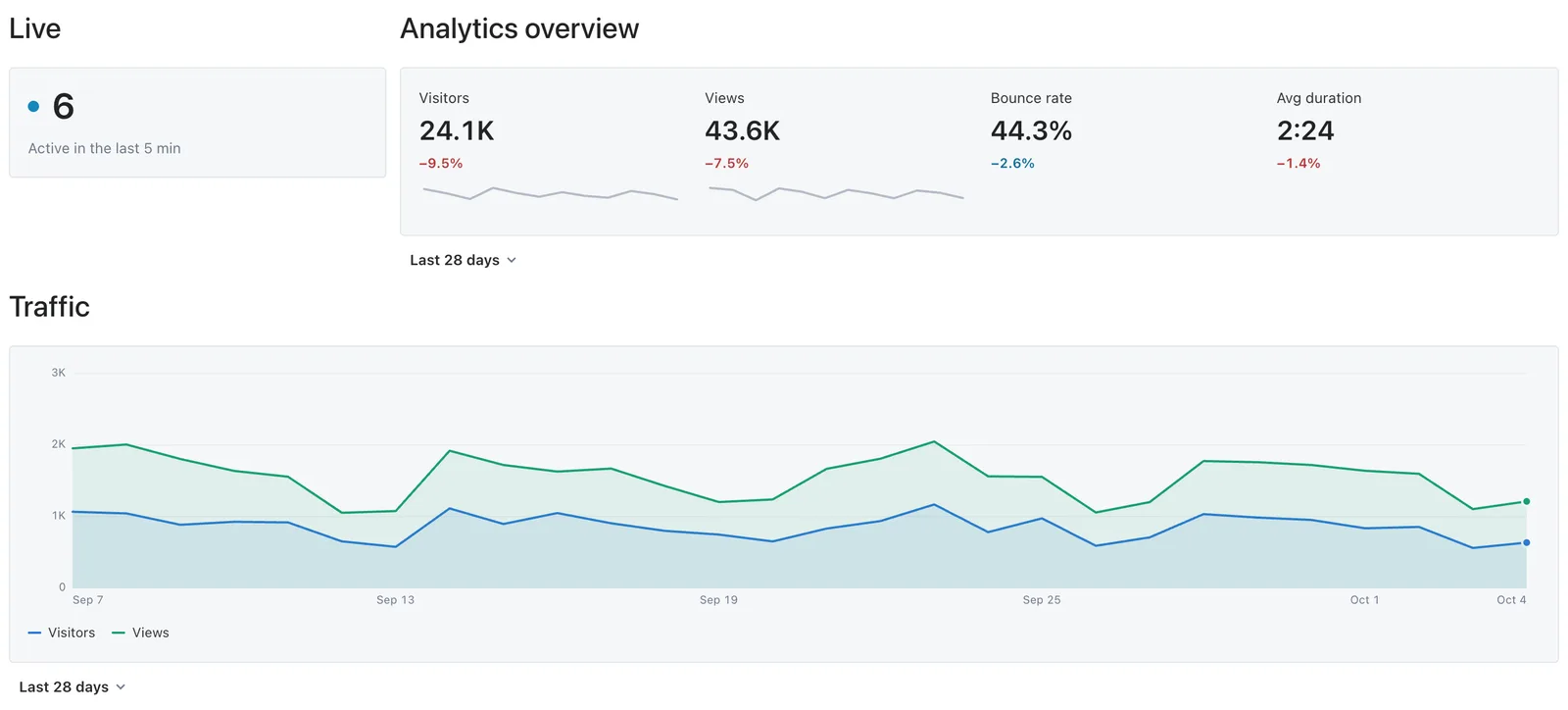Click the 2K y-axis label
1568x710 pixels.
[59, 444]
